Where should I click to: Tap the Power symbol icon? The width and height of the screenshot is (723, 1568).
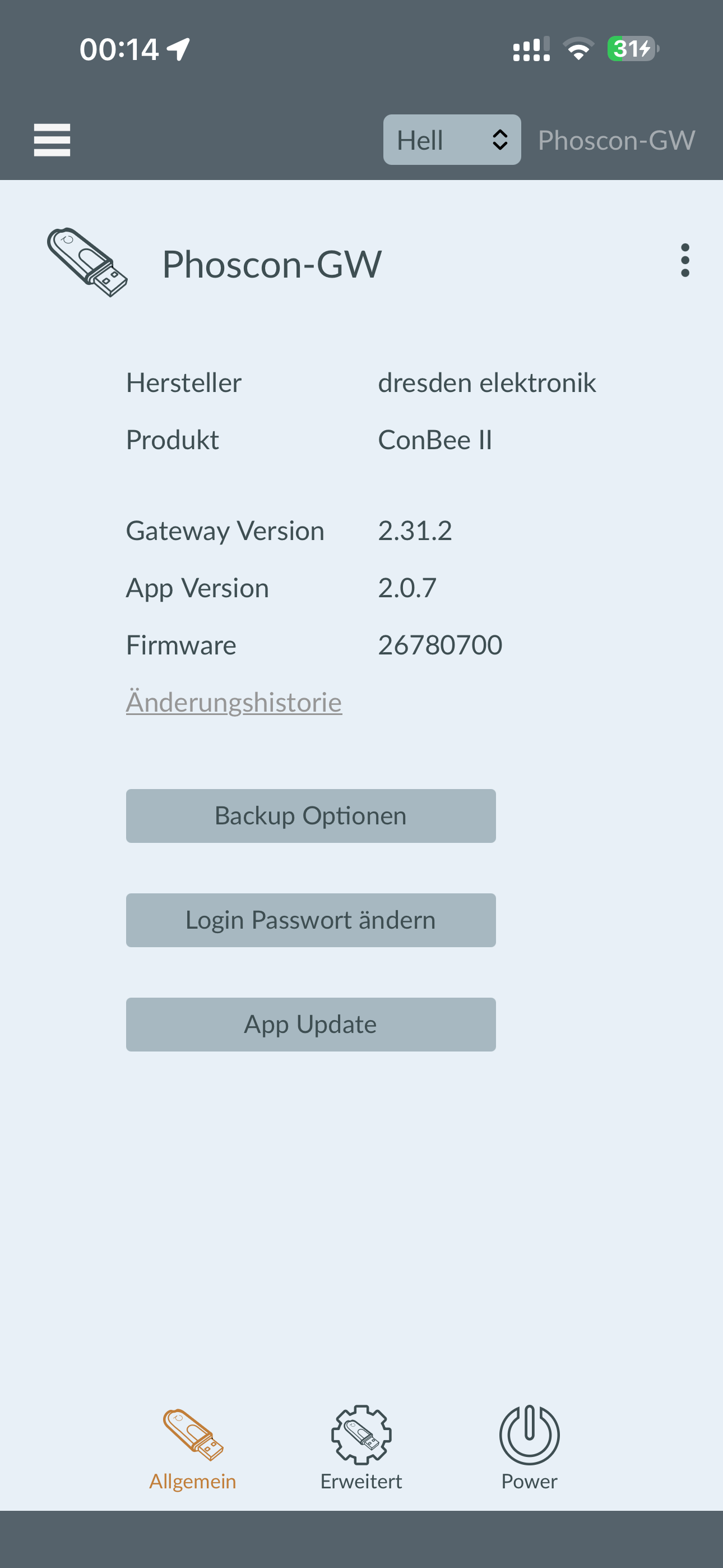point(529,1434)
